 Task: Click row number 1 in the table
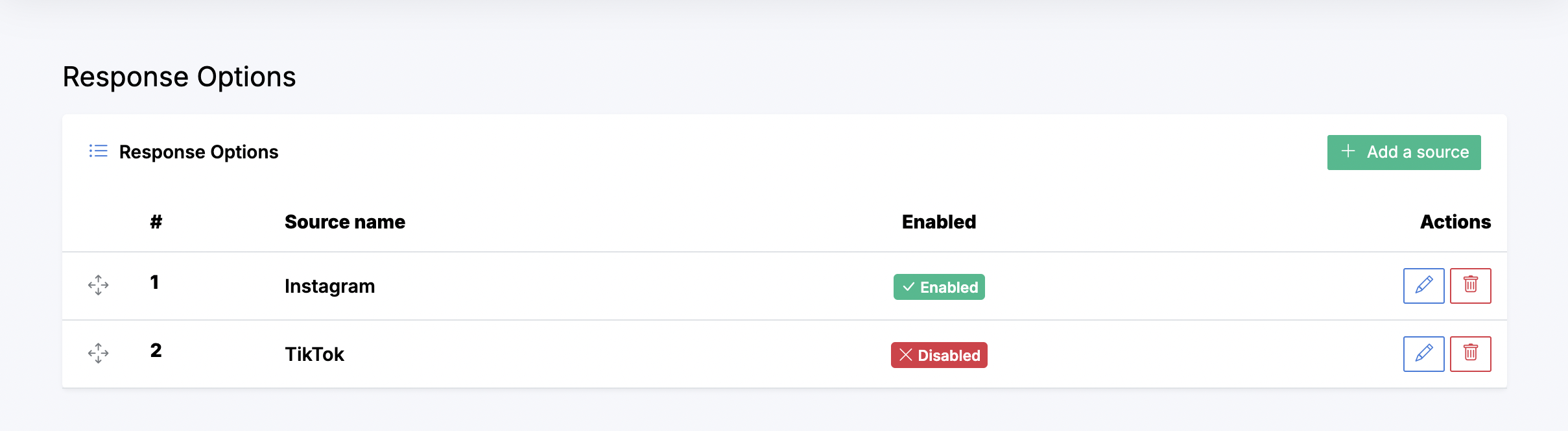coord(154,282)
